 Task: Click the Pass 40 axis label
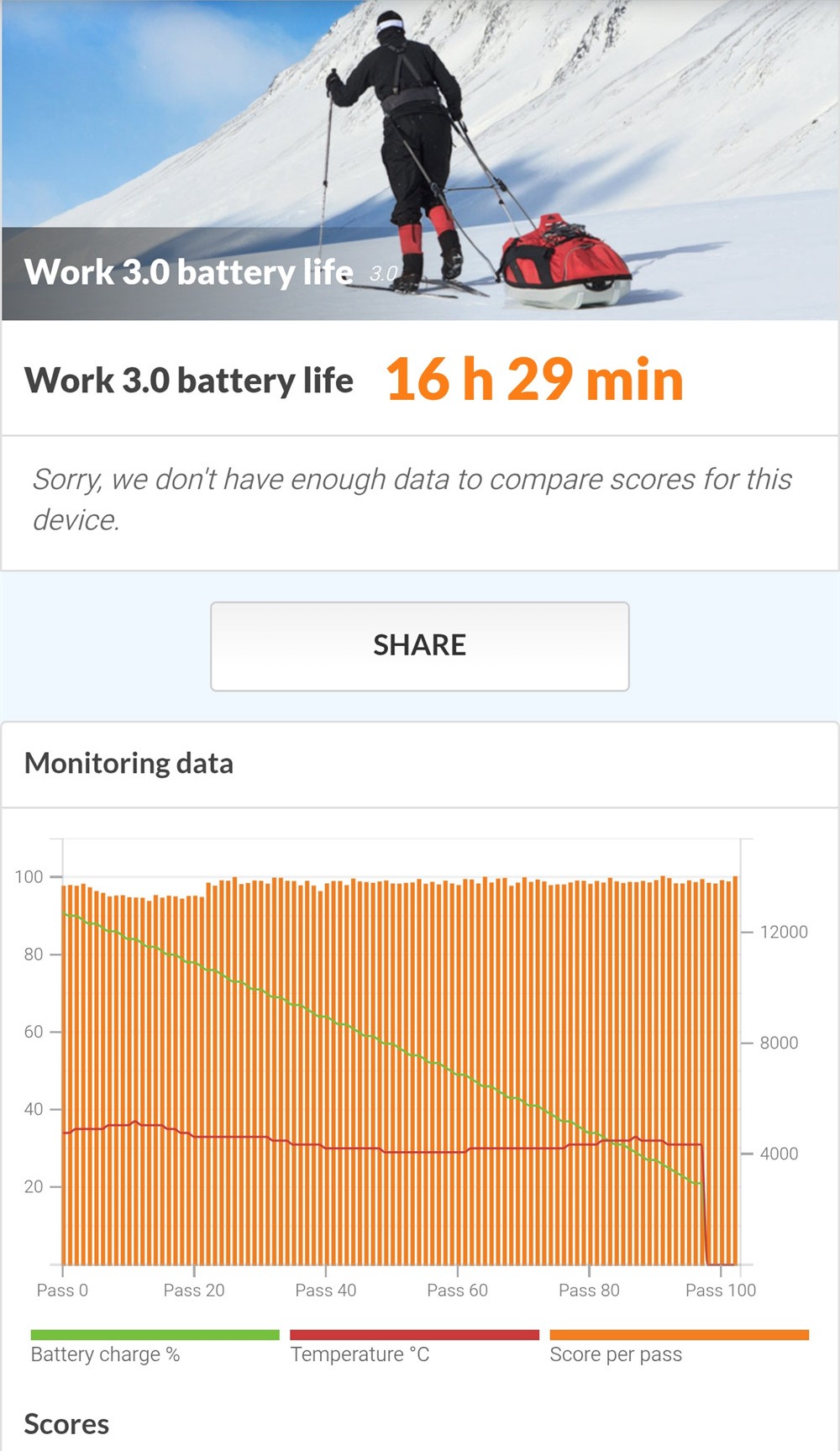point(325,1290)
